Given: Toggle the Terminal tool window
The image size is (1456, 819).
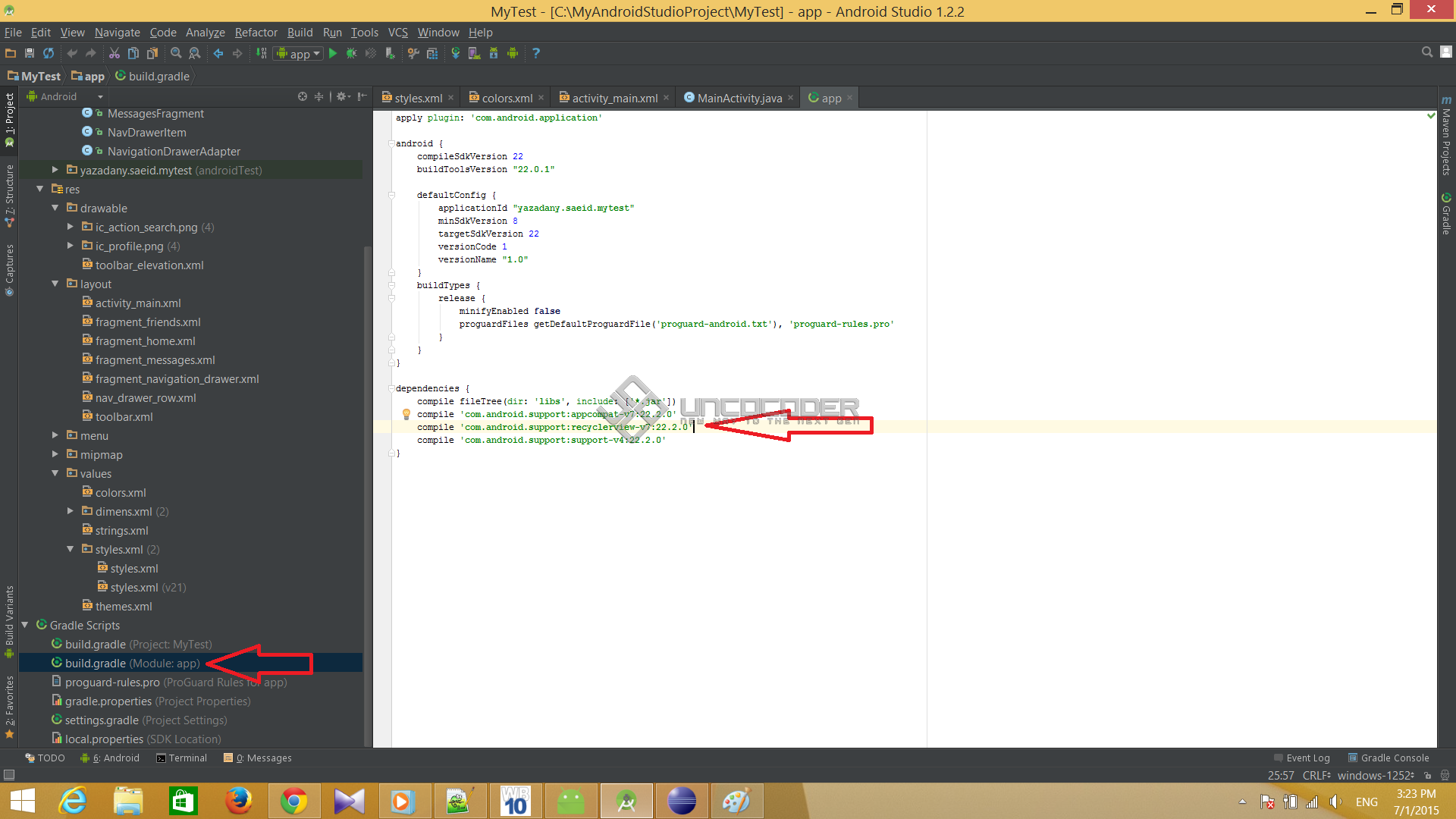Looking at the screenshot, I should 181,758.
